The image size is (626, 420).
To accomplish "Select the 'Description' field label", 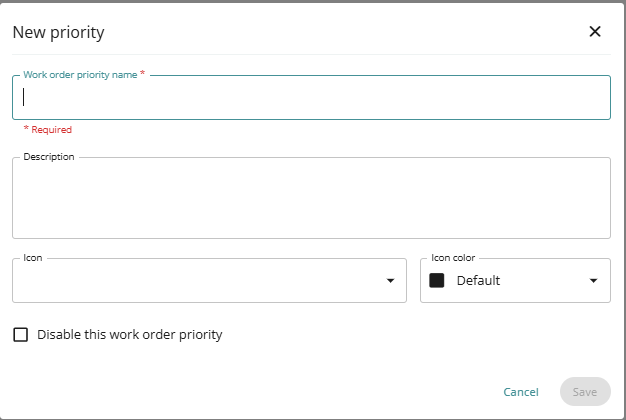I will [49, 157].
